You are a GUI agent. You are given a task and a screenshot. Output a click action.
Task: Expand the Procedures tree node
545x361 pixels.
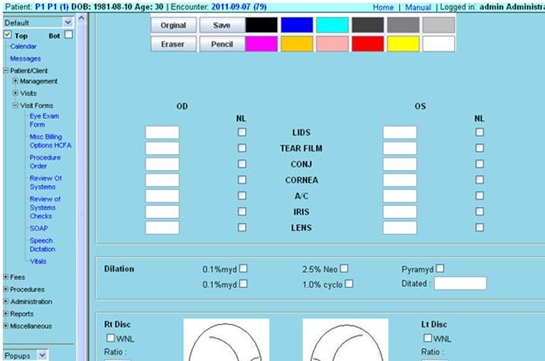coord(6,289)
